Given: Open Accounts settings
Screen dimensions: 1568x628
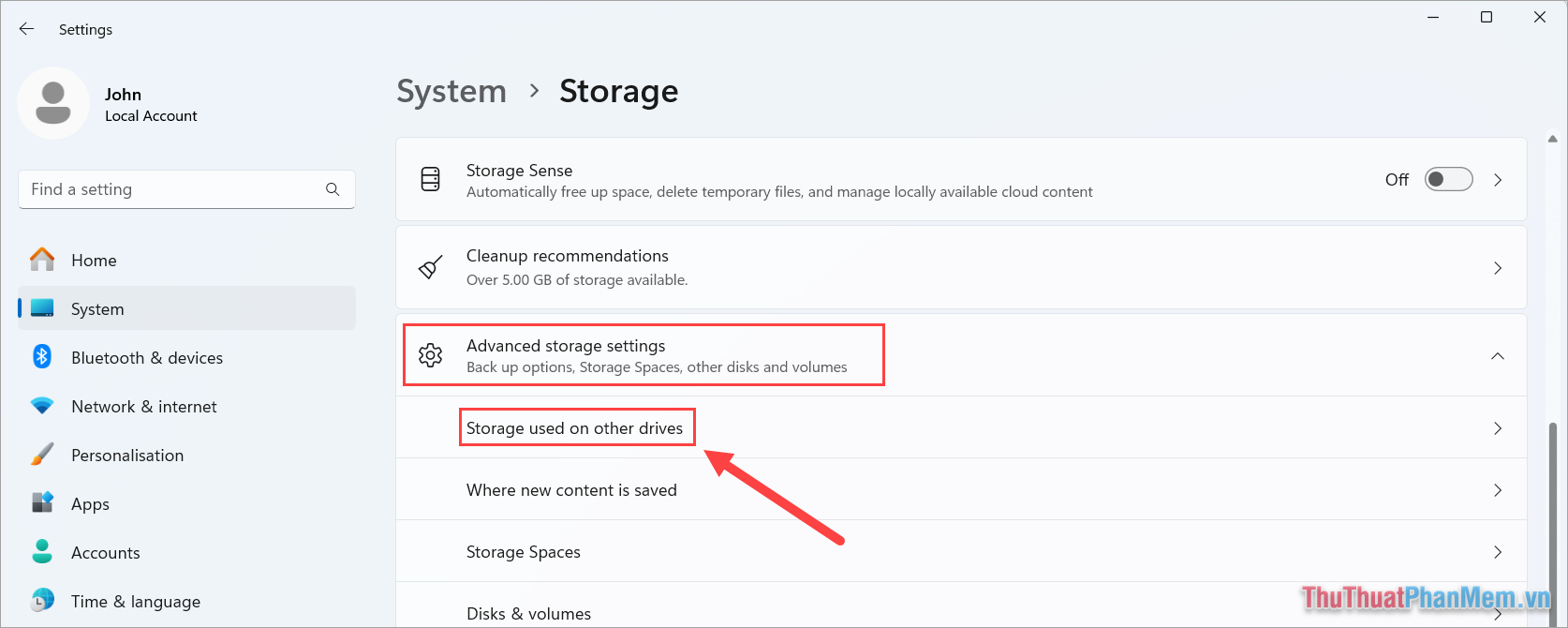Looking at the screenshot, I should (105, 552).
